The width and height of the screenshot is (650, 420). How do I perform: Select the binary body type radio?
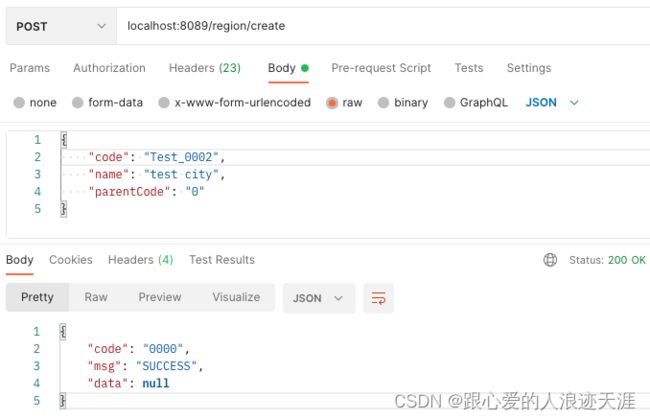pos(383,102)
